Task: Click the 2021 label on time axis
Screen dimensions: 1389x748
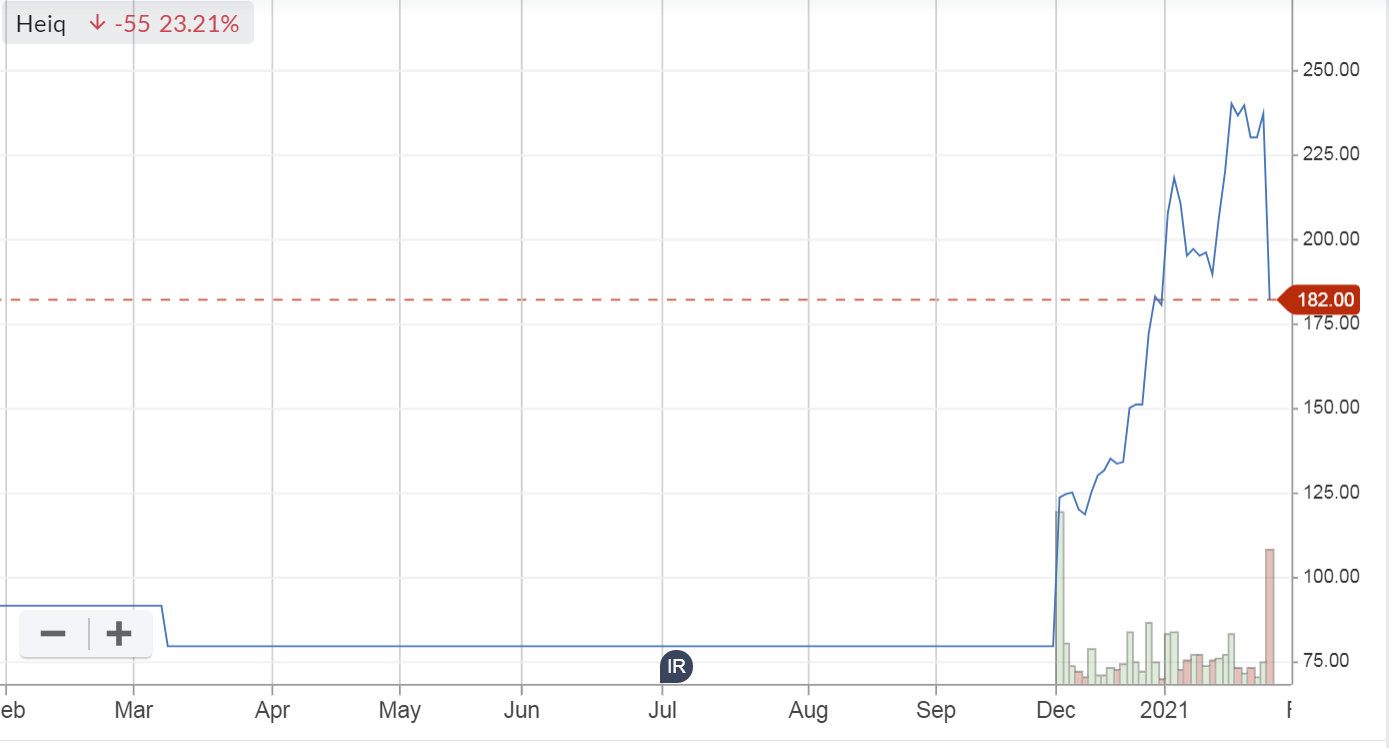Action: (x=1164, y=711)
